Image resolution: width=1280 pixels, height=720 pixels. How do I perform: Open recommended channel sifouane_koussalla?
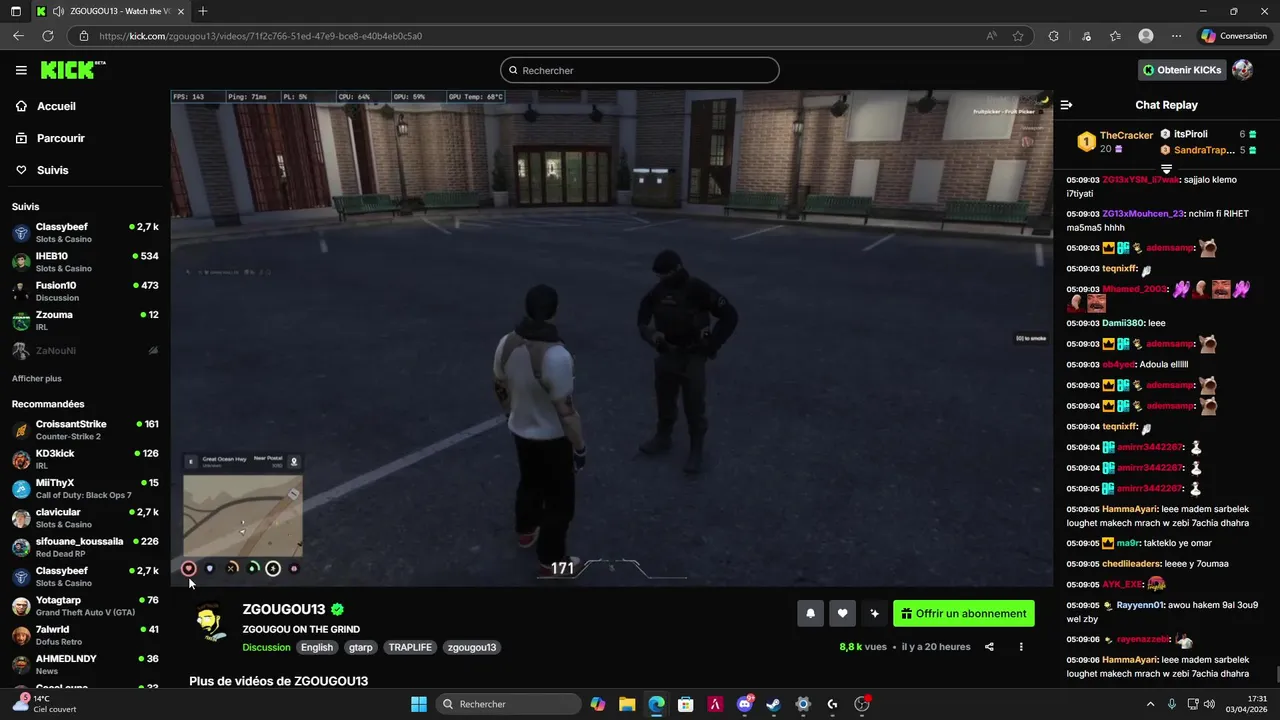click(85, 546)
